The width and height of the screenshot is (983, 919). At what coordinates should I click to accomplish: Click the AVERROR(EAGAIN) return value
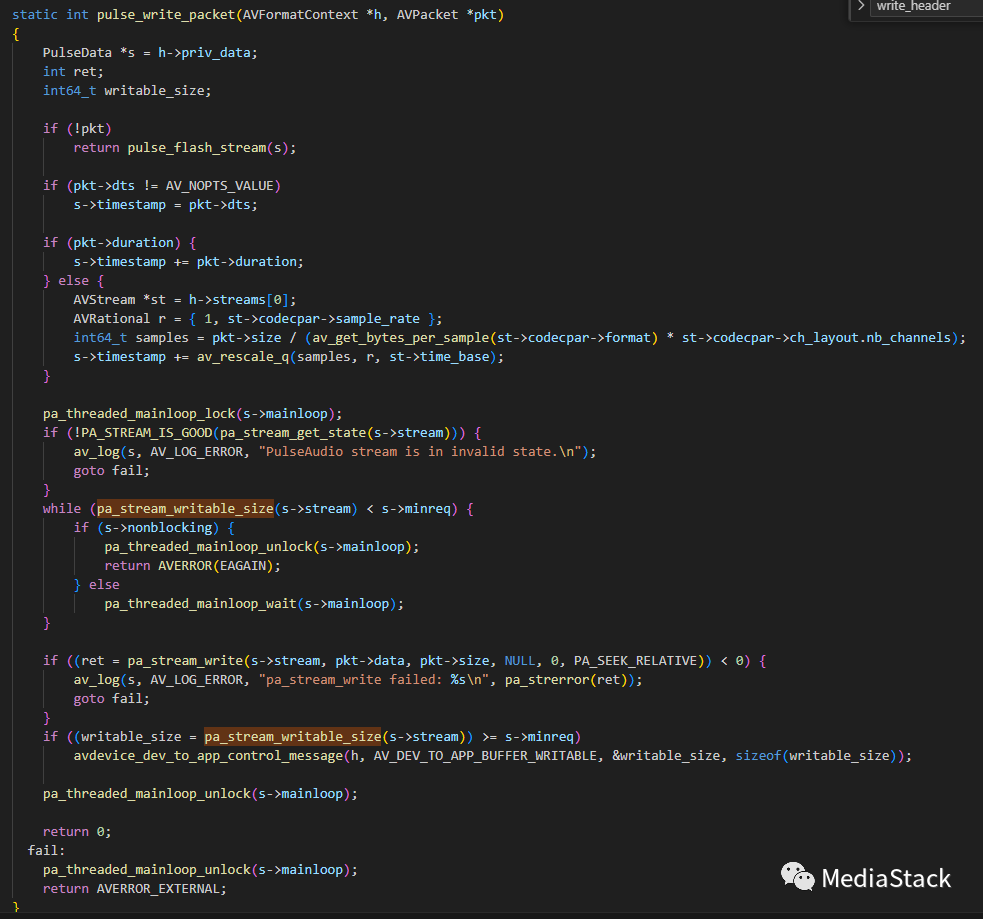pos(218,565)
